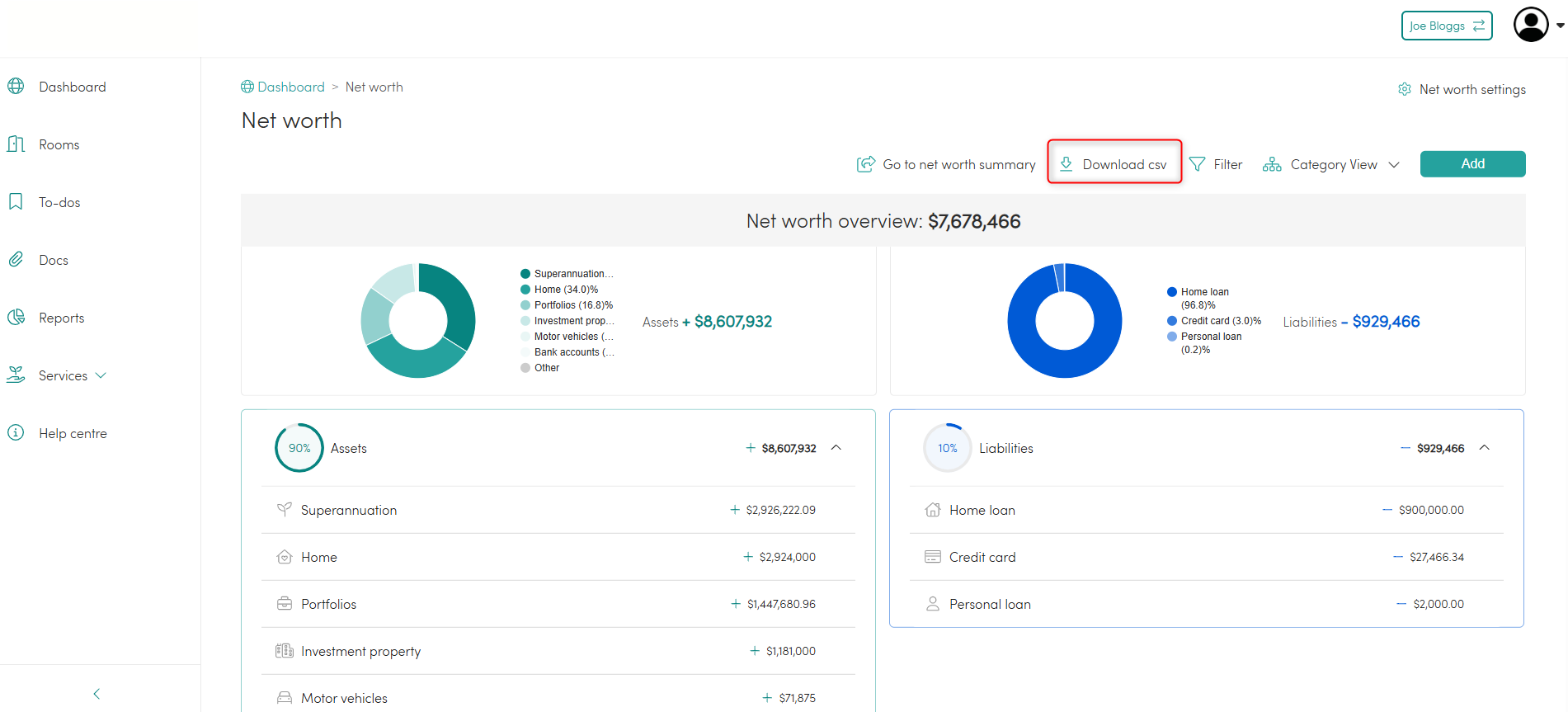The height and width of the screenshot is (712, 1568).
Task: Click the Net worth settings link
Action: coord(1472,89)
